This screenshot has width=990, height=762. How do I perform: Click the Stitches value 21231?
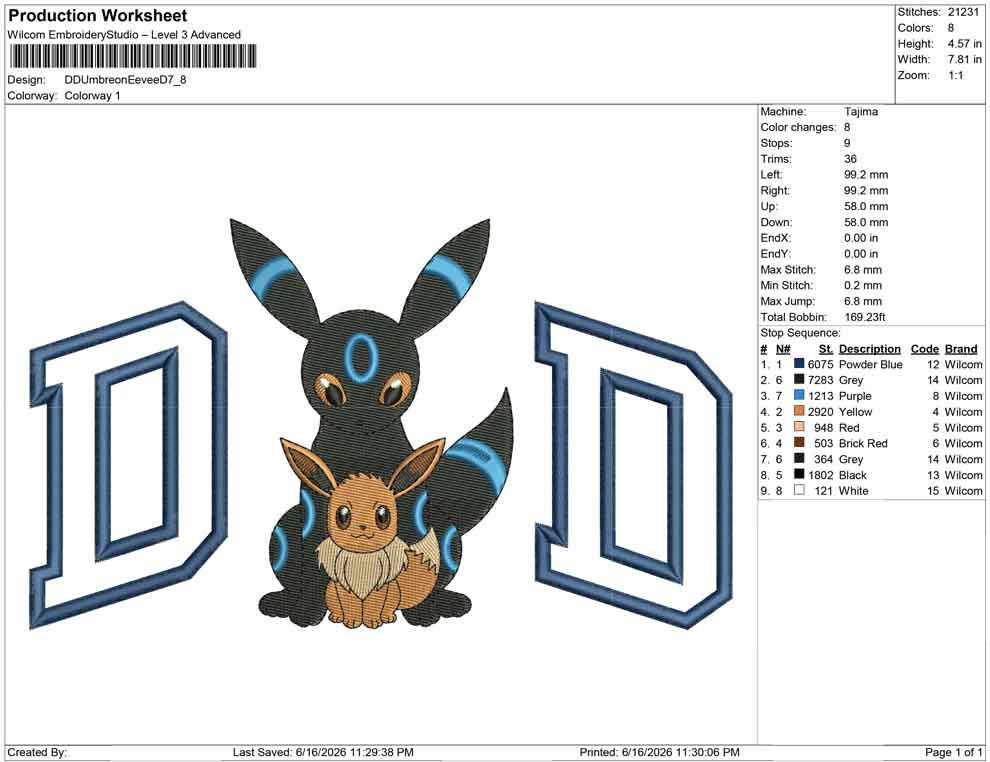click(963, 12)
